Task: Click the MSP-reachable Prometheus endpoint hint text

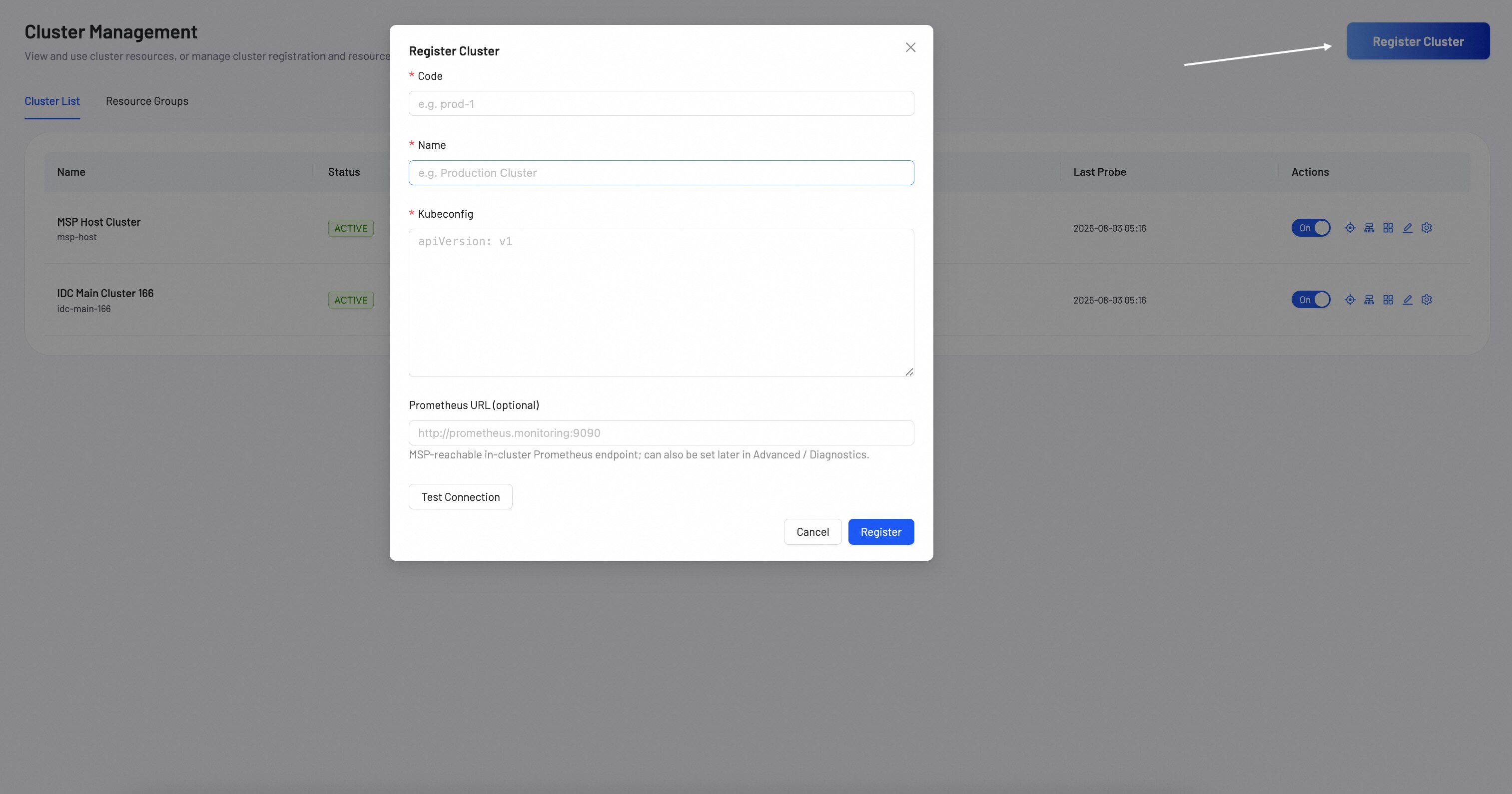Action: coord(639,454)
